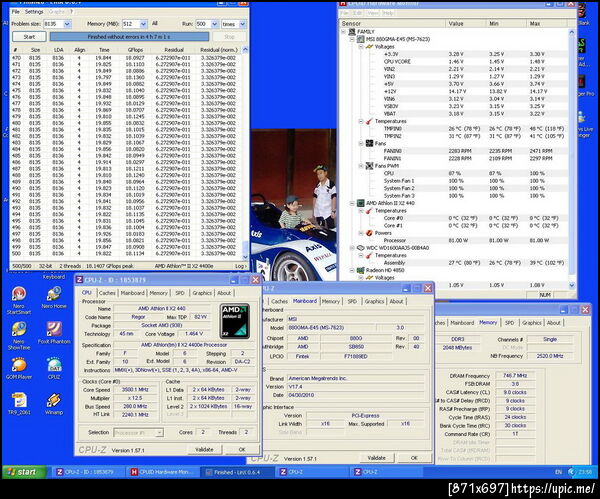Collapse Voltages node under MSI board
Viewport: 600px width, 499px height.
(360, 47)
